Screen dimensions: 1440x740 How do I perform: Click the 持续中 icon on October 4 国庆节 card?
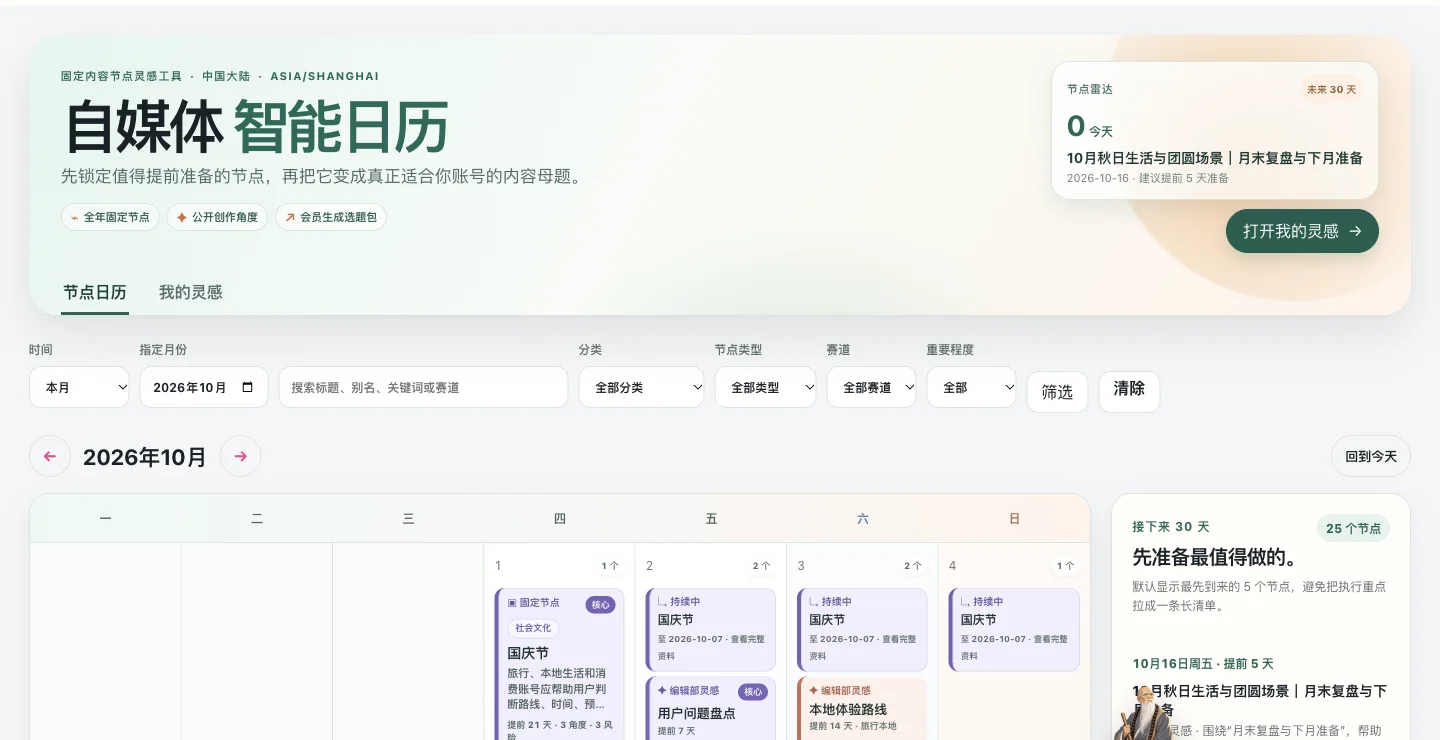965,602
